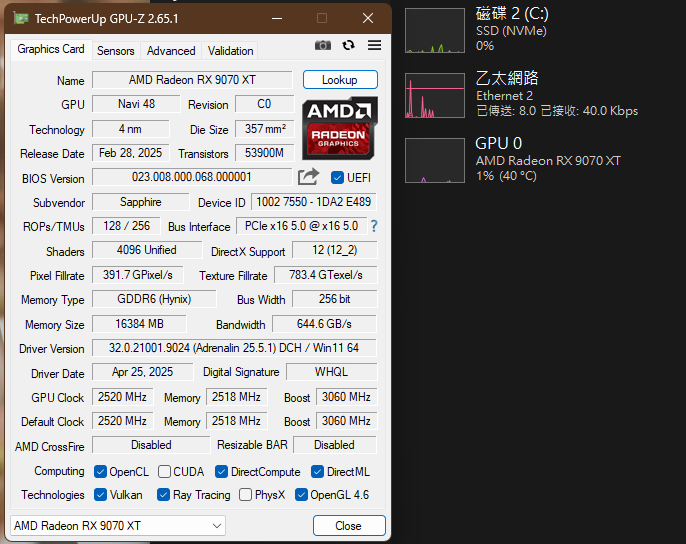Click the Transistors field 53900M
Image resolution: width=686 pixels, height=544 pixels.
tap(264, 153)
